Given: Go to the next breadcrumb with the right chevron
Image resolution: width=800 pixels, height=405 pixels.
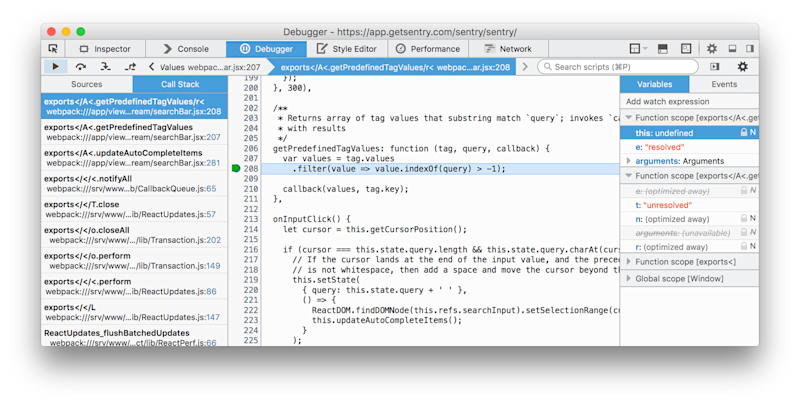Looking at the screenshot, I should (x=524, y=67).
